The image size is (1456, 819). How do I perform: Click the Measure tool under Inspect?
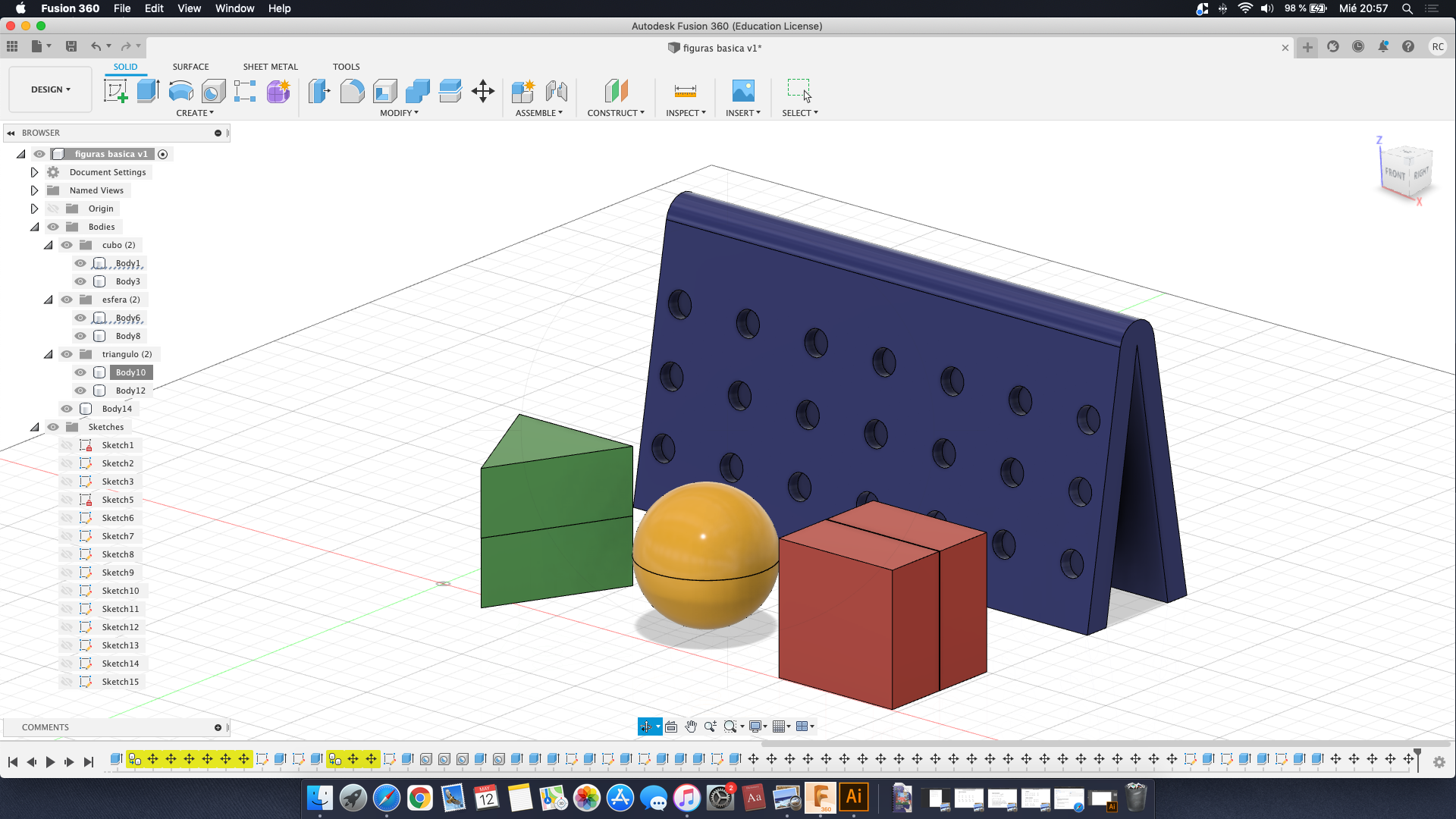coord(685,91)
